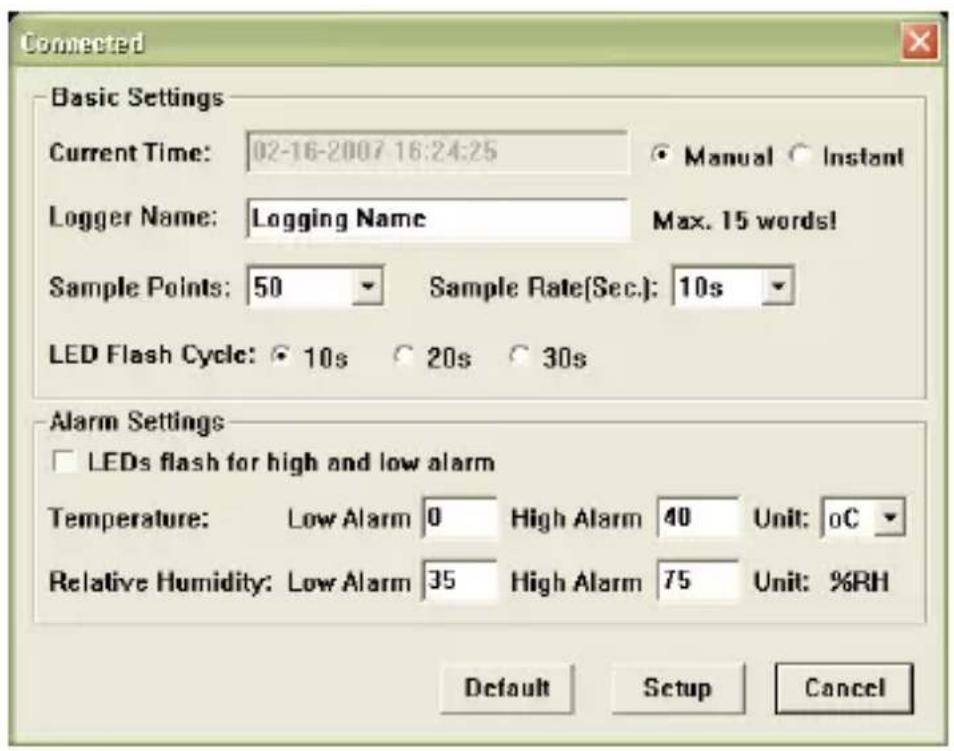Click the 'Temperature:' label
The height and width of the screenshot is (751, 954).
coord(129,519)
